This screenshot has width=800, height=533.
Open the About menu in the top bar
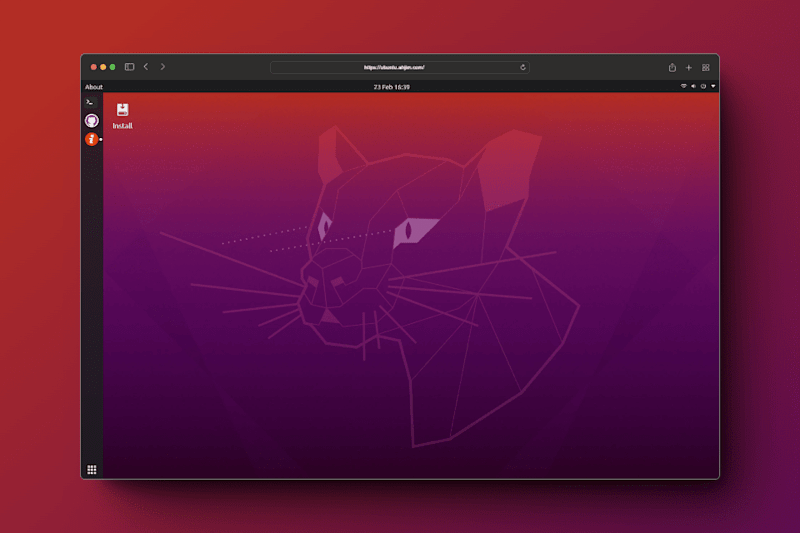[x=94, y=87]
